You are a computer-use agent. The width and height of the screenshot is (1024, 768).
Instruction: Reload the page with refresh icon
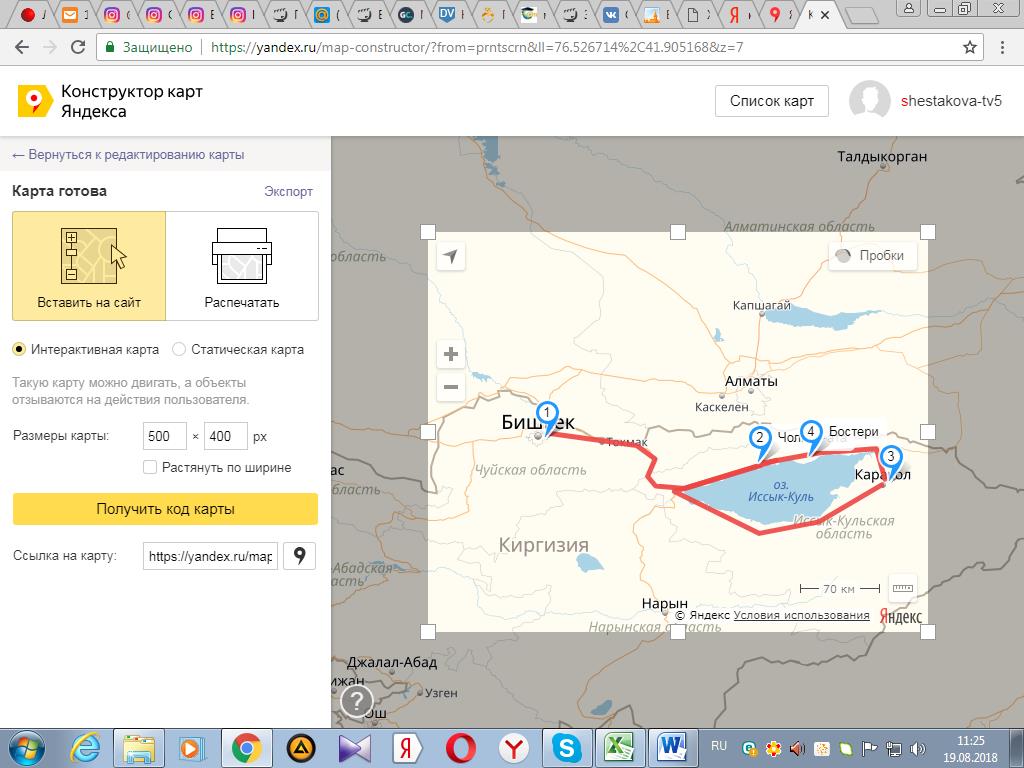[78, 47]
